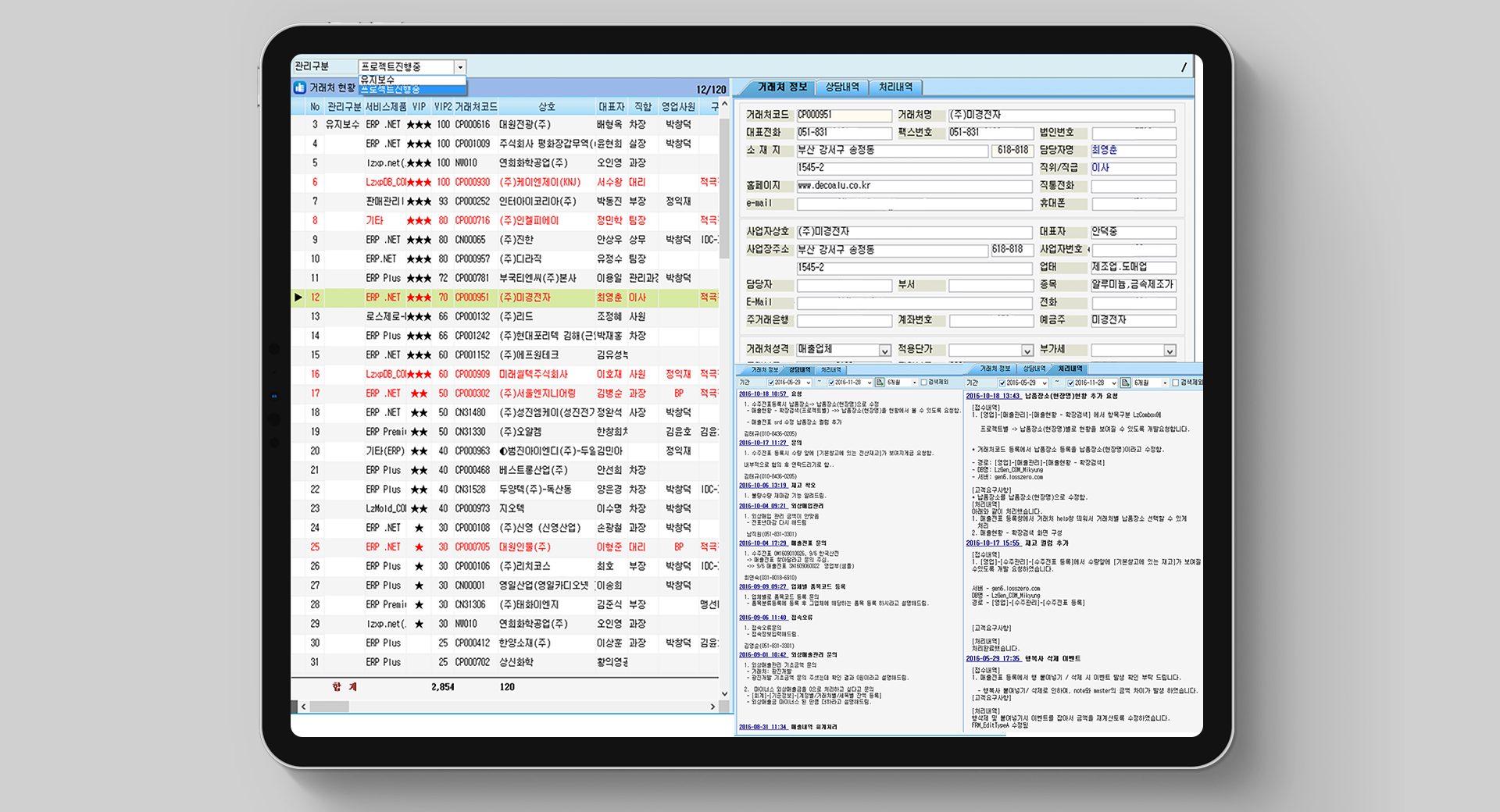
Task: Click the 담당자명 field showing 최영춘
Action: (1134, 150)
